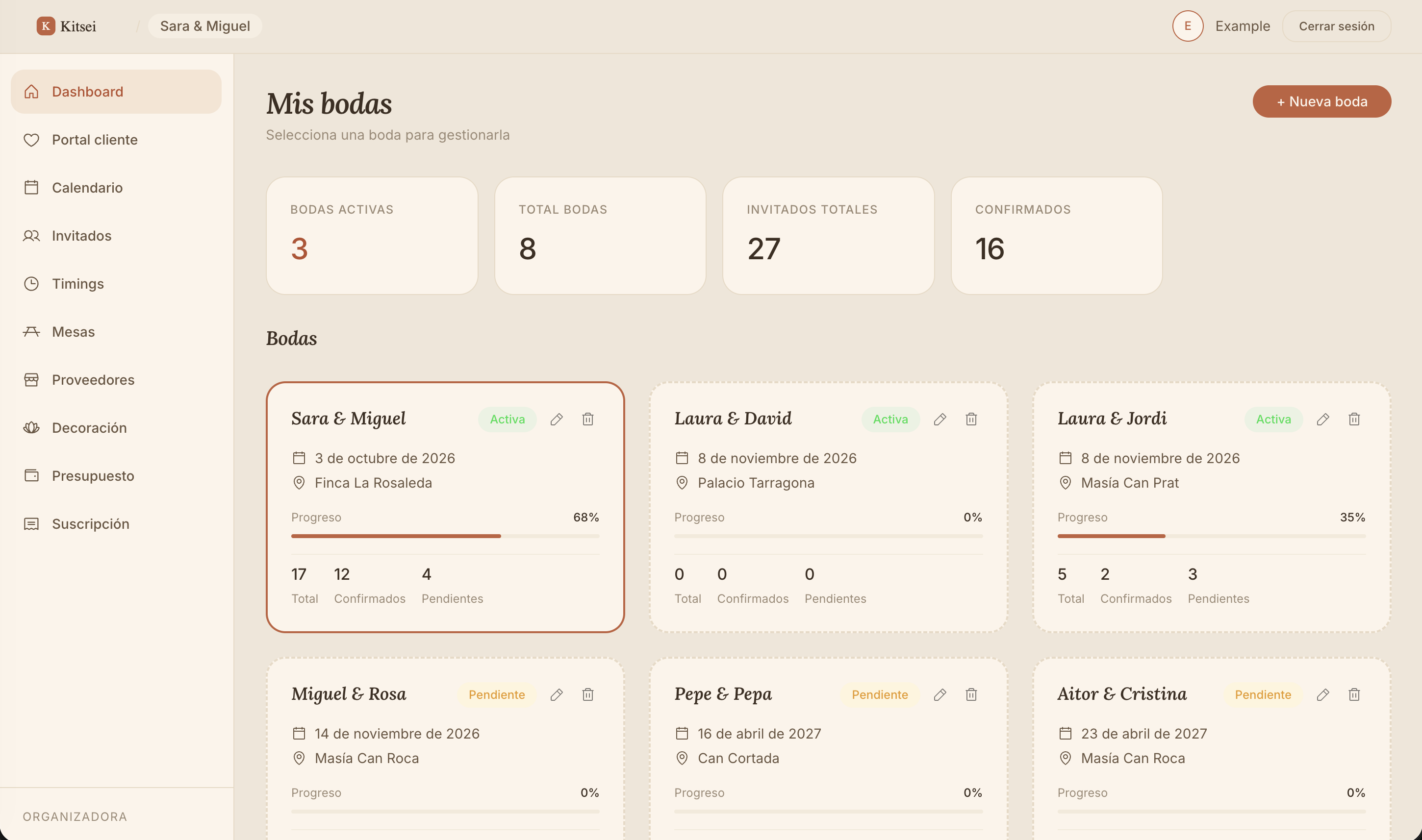The width and height of the screenshot is (1422, 840).
Task: Open the Miguel & Rosa card title
Action: coord(348,694)
